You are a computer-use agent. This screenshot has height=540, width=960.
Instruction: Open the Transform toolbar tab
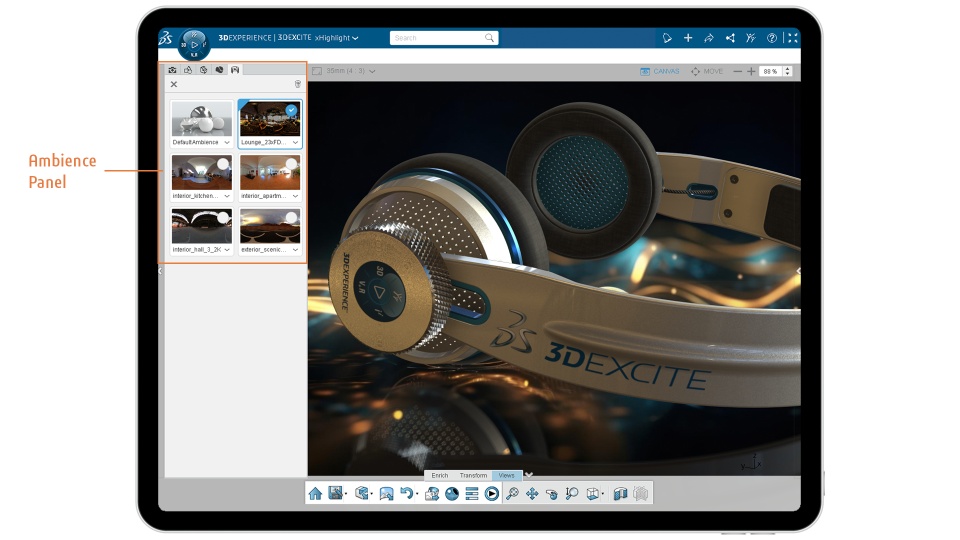coord(473,475)
